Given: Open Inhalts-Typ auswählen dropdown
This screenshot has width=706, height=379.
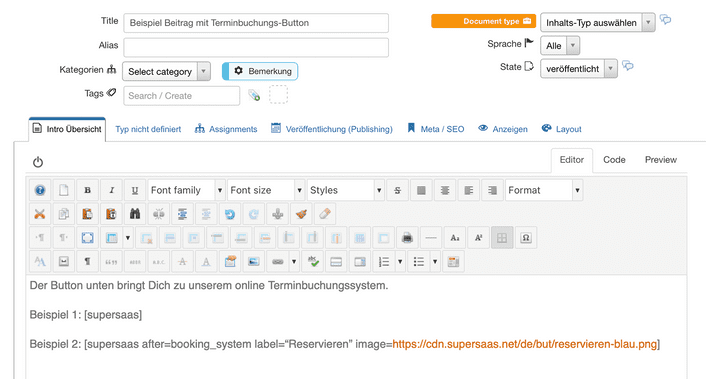Looking at the screenshot, I should pos(597,23).
